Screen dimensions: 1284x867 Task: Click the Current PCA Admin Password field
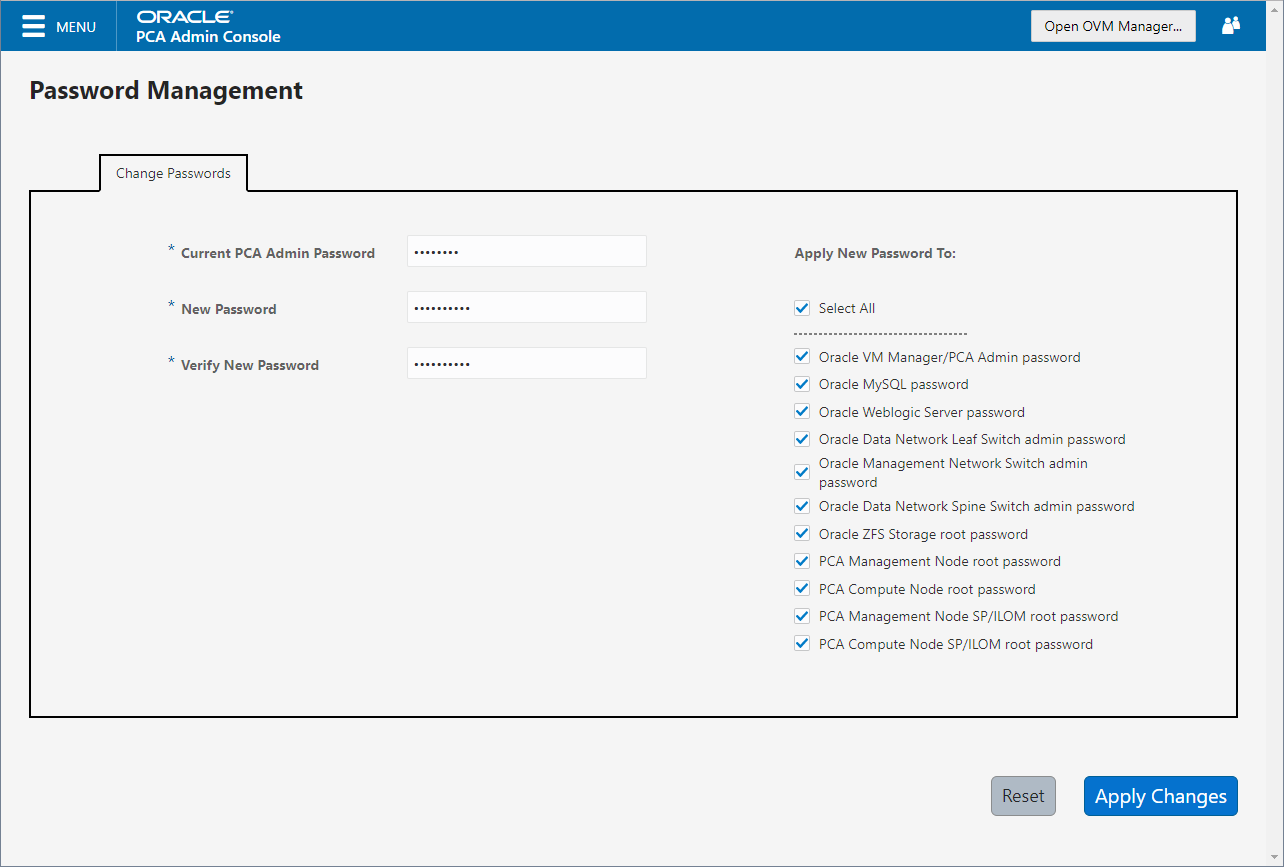pos(526,251)
